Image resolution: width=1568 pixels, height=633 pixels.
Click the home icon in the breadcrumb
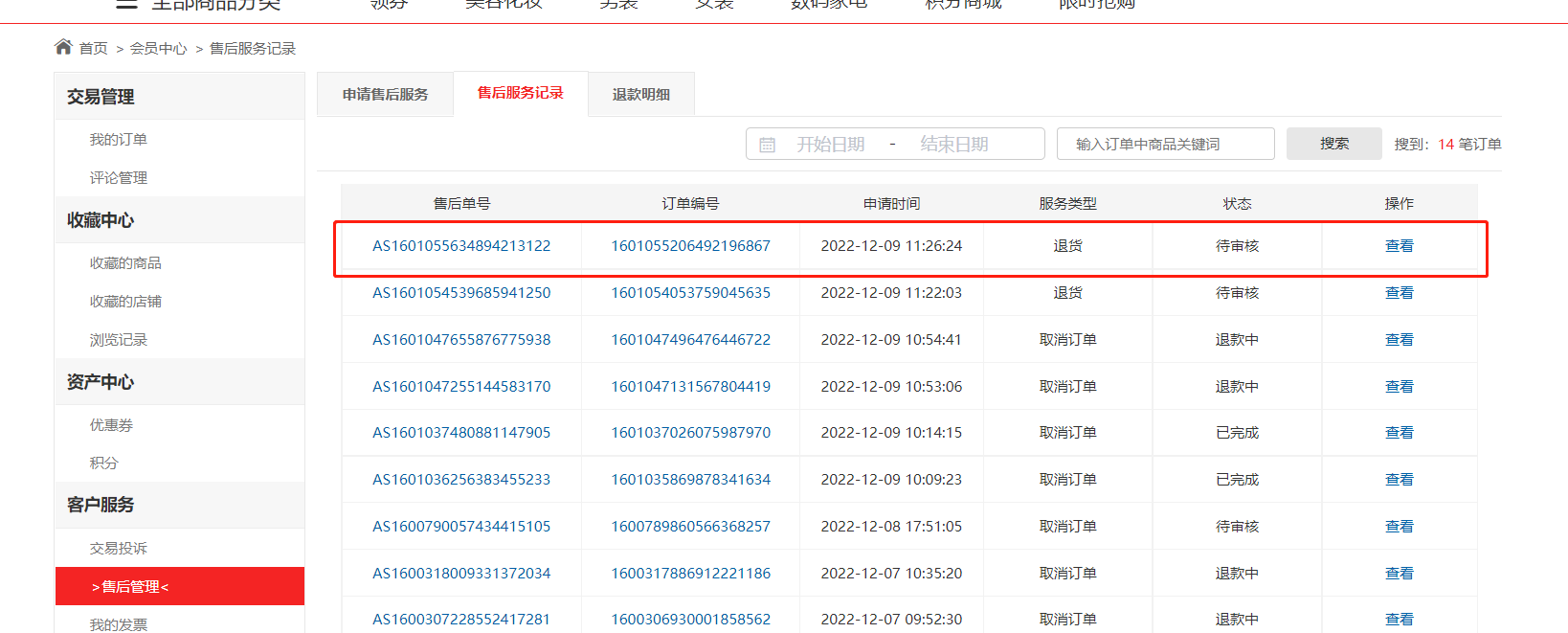[64, 47]
